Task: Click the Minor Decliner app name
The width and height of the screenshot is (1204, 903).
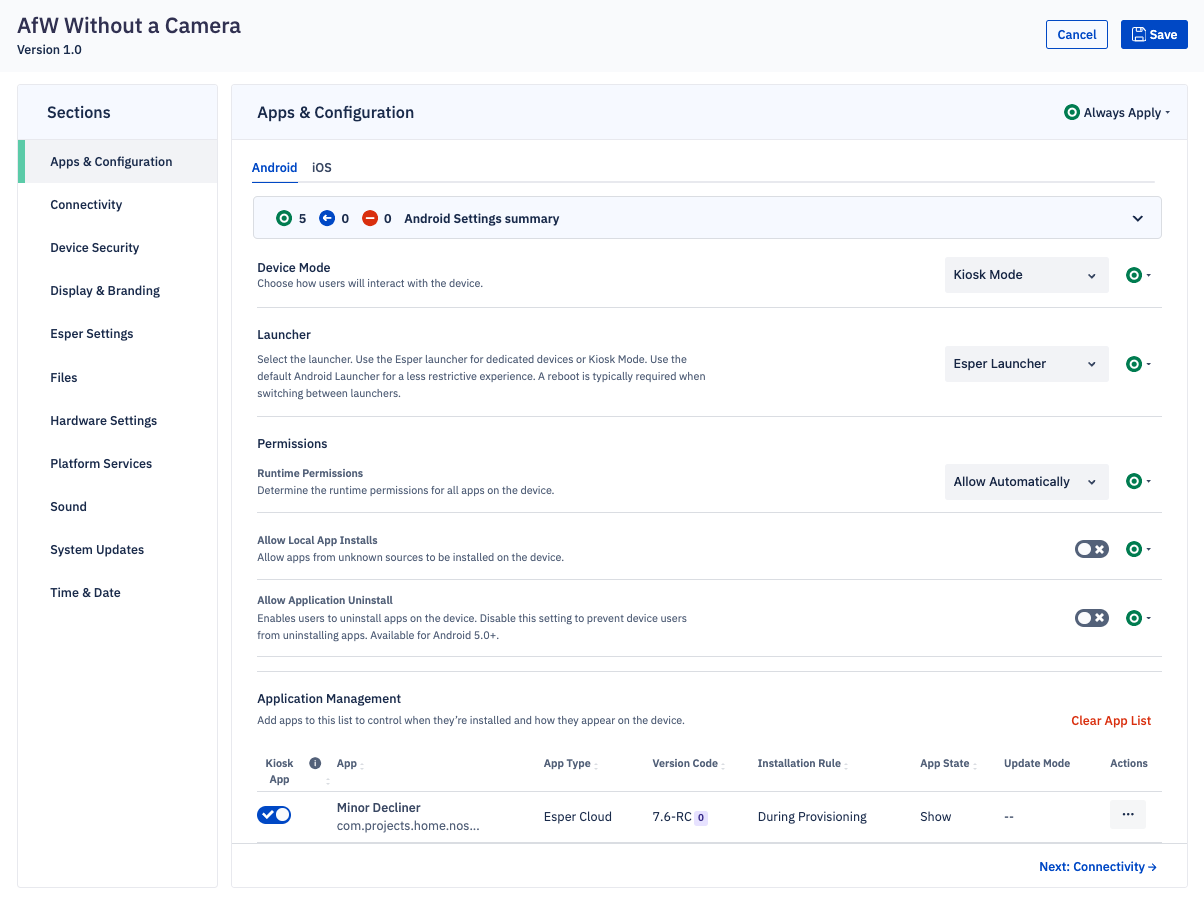Action: tap(379, 808)
